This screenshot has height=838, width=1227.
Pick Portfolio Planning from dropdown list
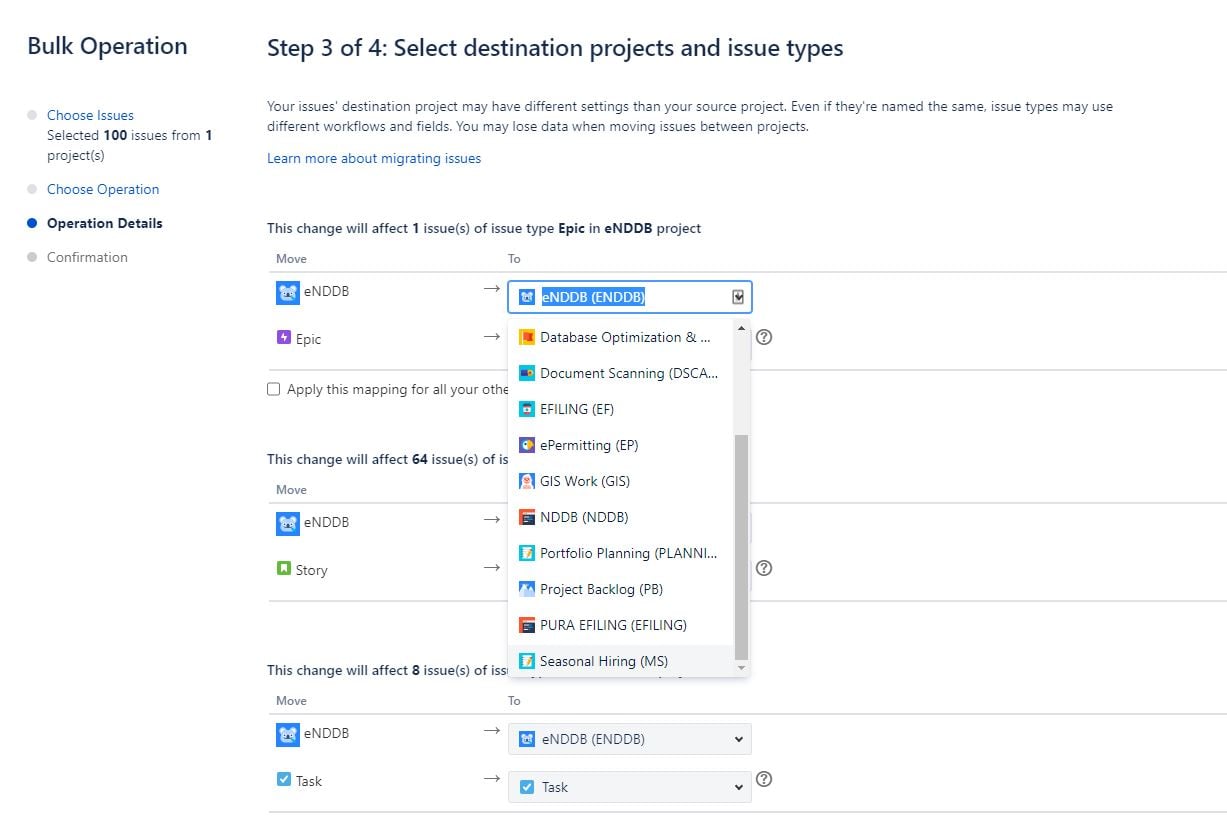[x=621, y=553]
